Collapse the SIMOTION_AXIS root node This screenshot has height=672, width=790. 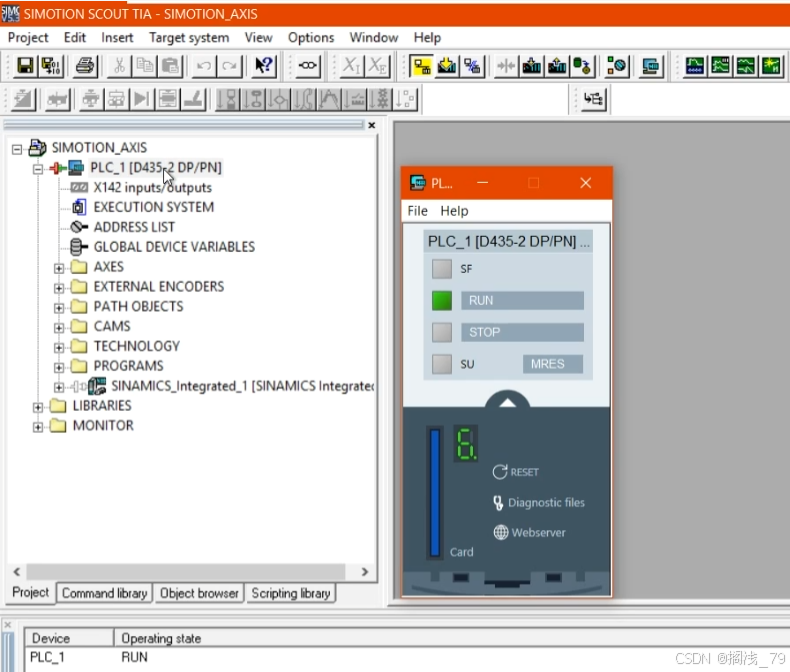tap(17, 149)
